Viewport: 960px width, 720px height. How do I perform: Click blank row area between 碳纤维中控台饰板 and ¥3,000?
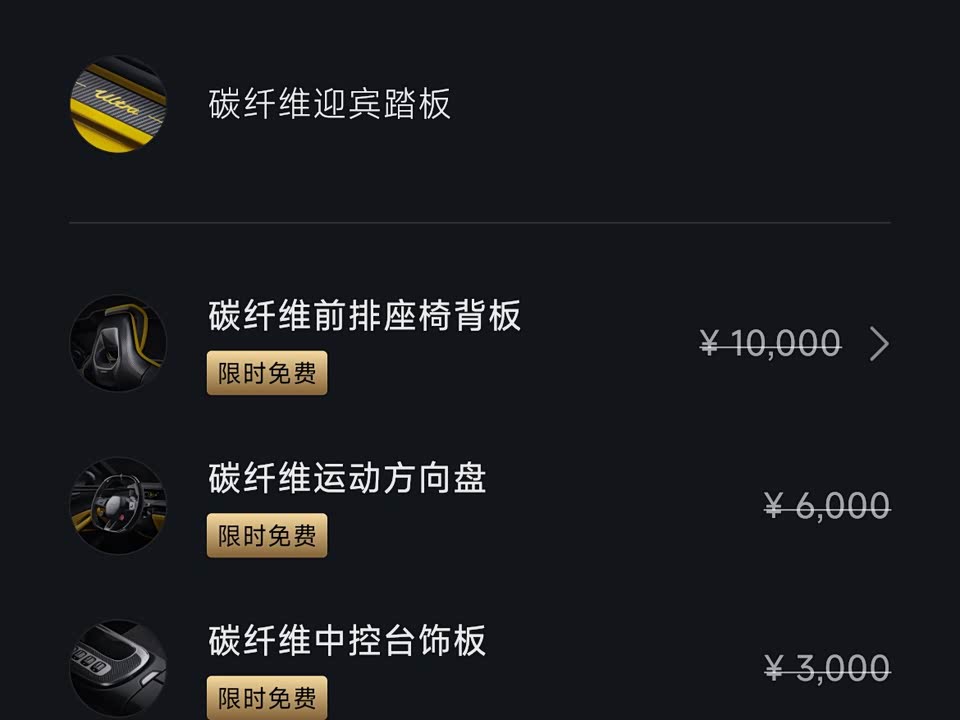(620, 667)
